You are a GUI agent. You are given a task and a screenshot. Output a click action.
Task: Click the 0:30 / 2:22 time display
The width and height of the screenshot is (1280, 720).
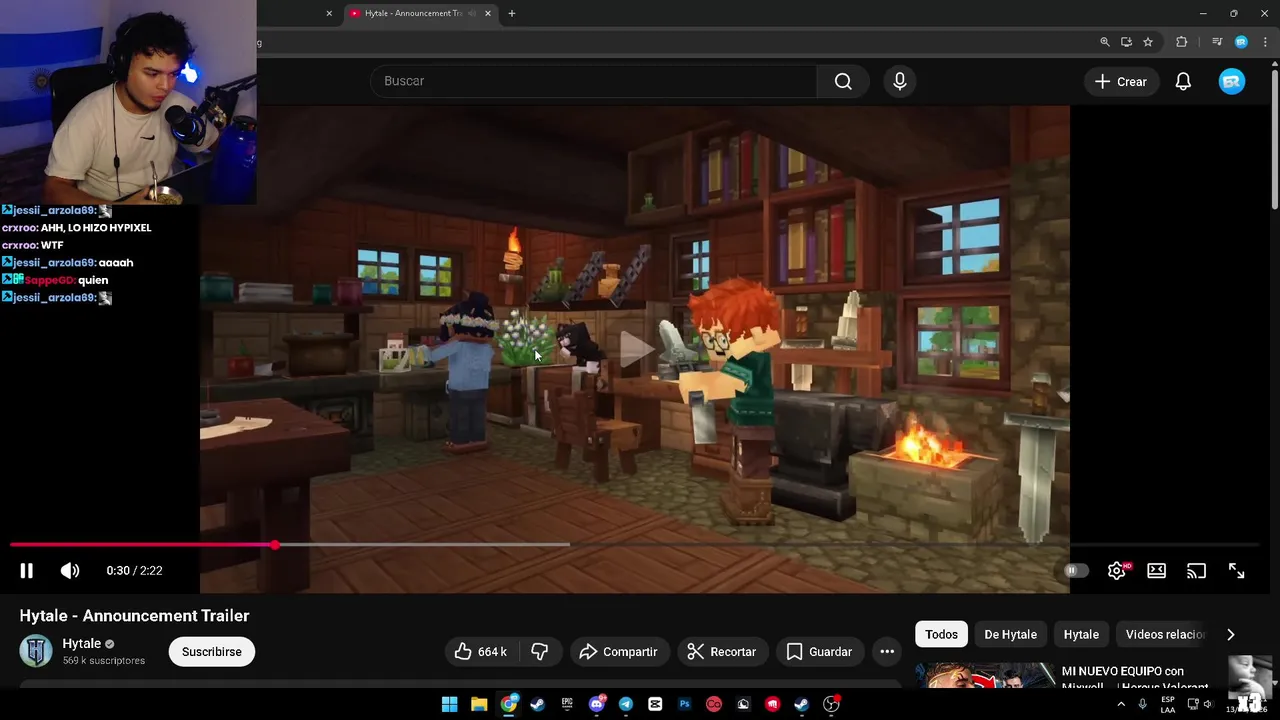pos(134,570)
